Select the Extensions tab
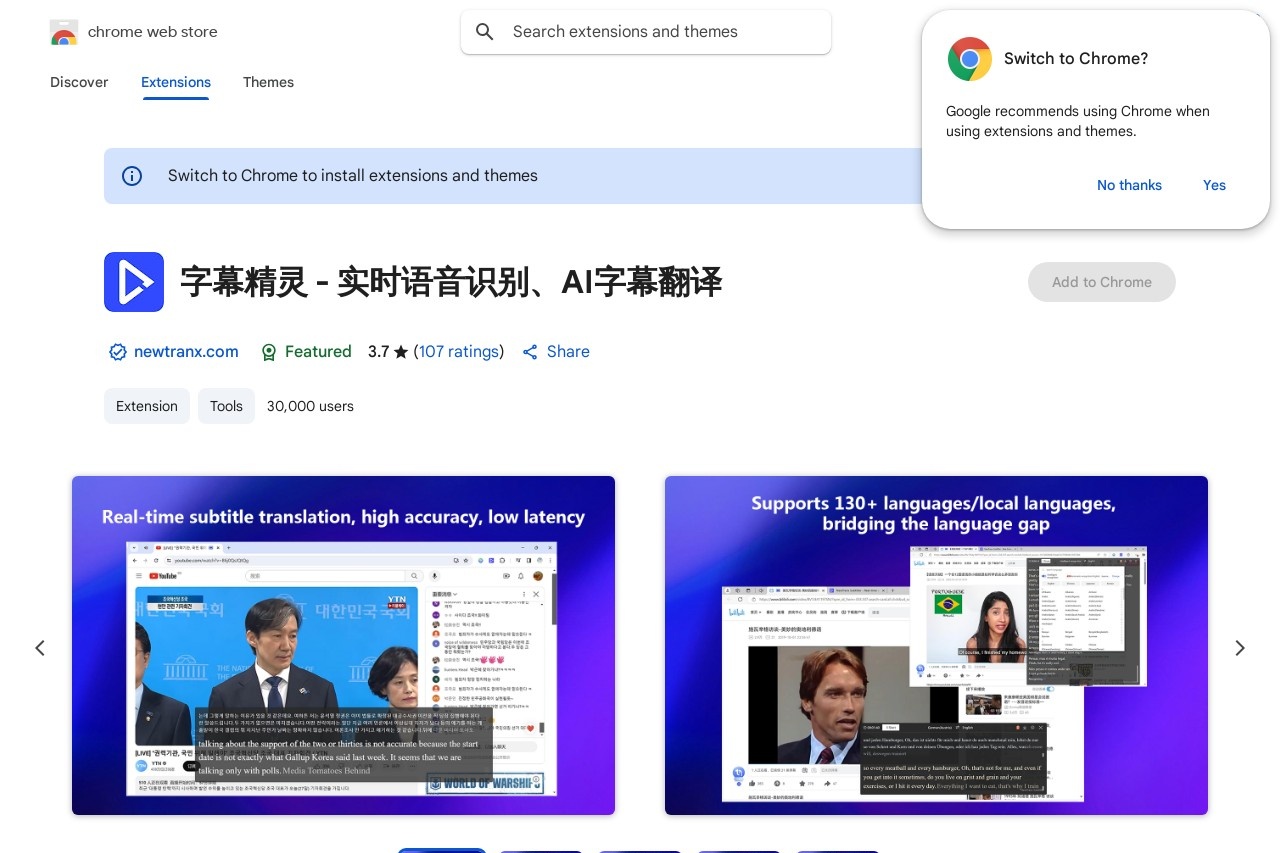The height and width of the screenshot is (853, 1280). (x=176, y=82)
